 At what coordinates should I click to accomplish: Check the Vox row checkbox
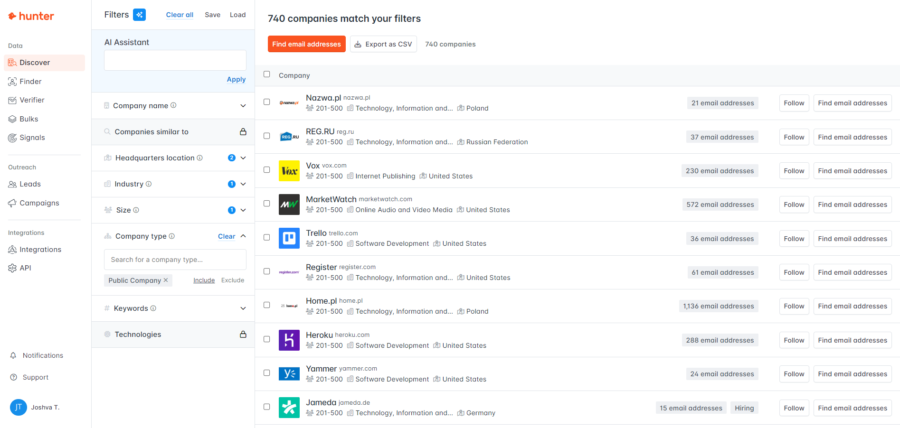[266, 169]
